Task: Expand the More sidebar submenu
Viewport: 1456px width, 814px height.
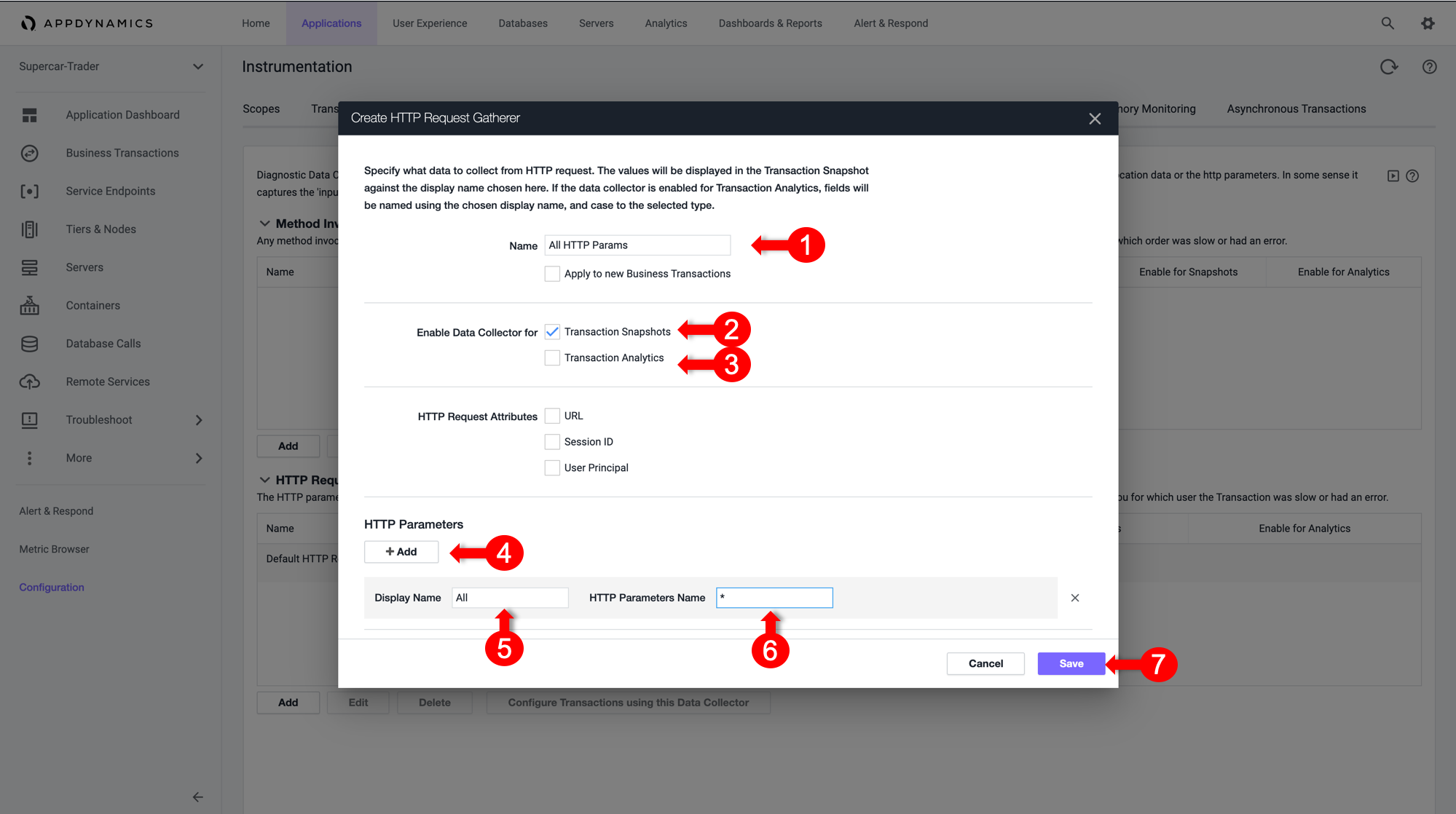Action: point(199,458)
